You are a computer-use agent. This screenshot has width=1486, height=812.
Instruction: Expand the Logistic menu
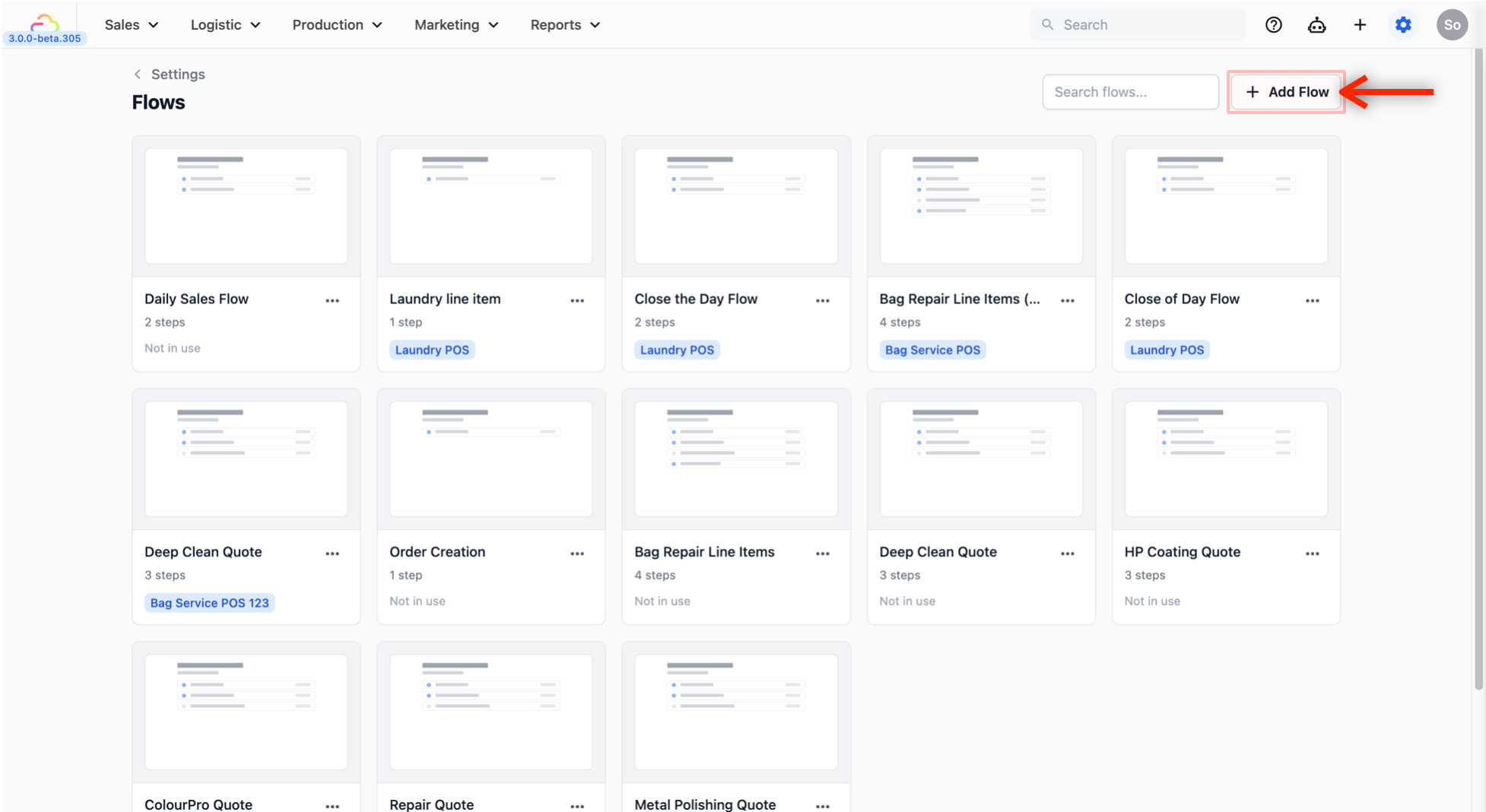click(x=226, y=25)
